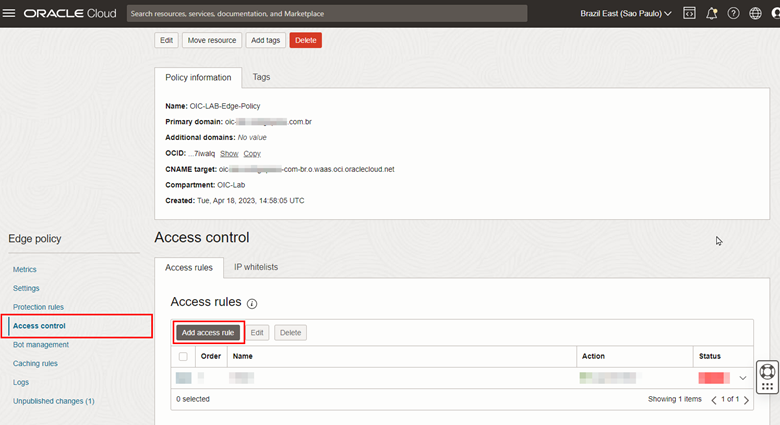Click Edit button in access rules toolbar

[x=257, y=332]
